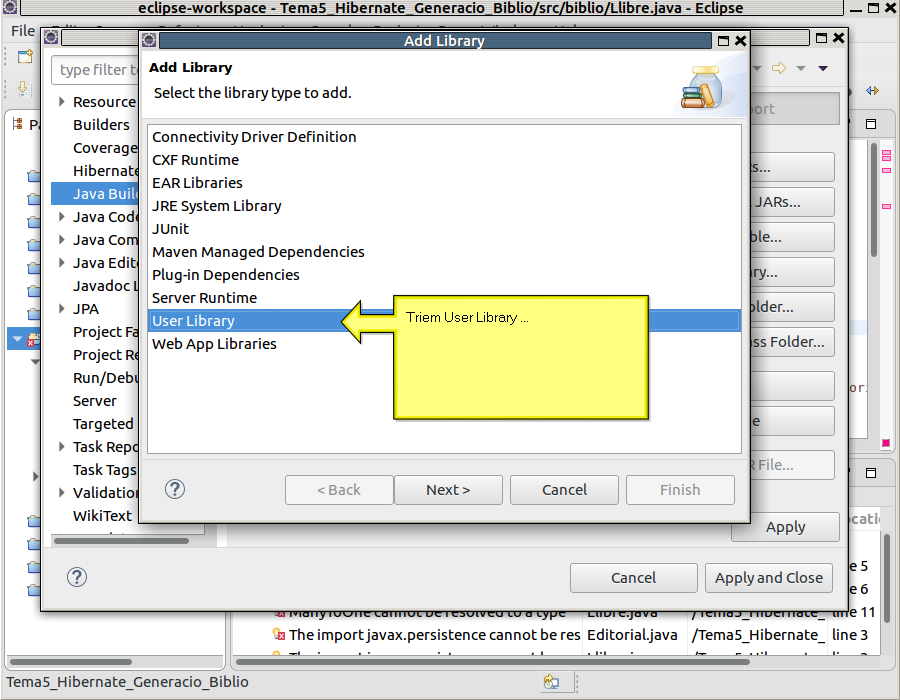Click the pink error marker in ruler
The image size is (900, 700).
886,443
